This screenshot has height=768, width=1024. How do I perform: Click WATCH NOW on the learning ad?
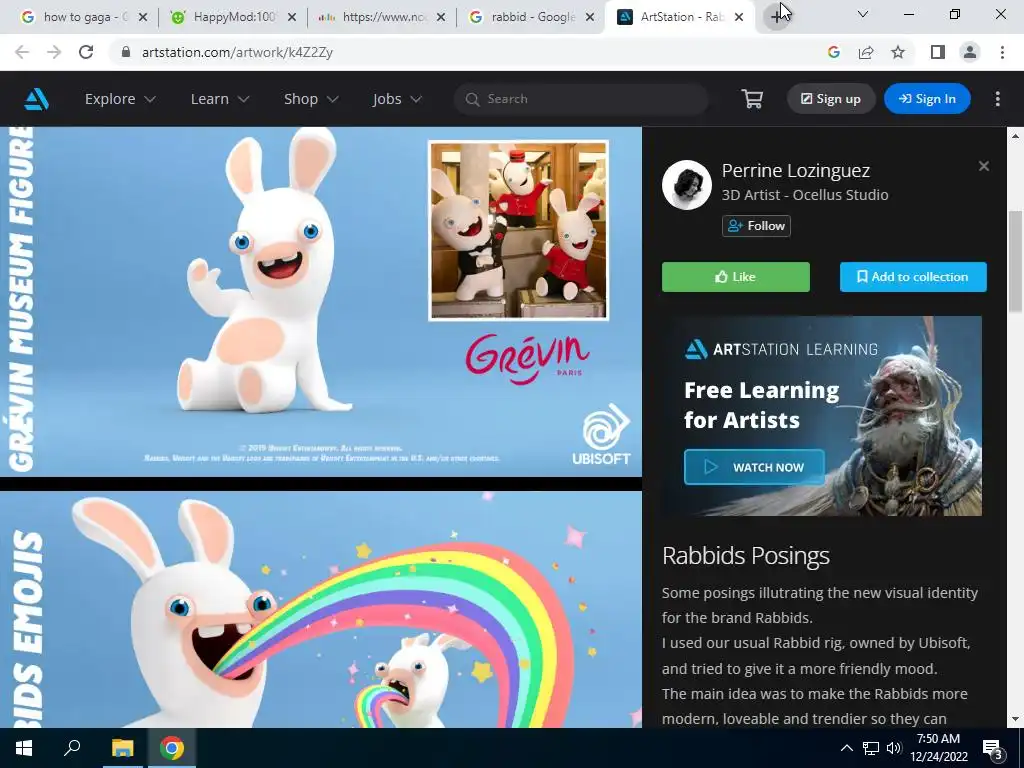tap(754, 467)
